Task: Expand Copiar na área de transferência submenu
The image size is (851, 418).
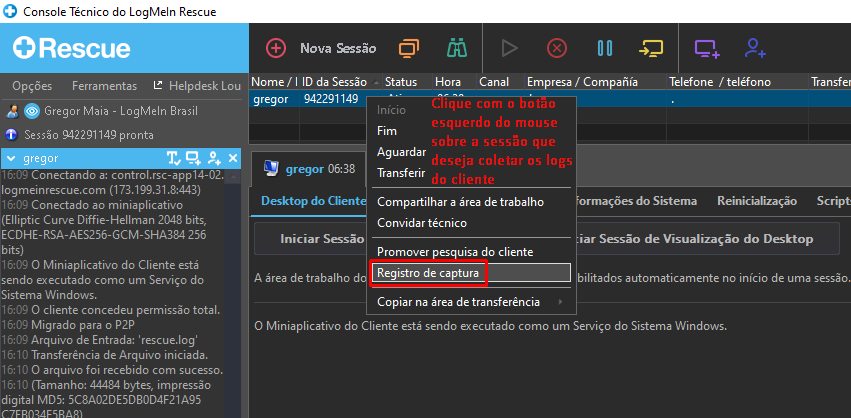Action: (x=470, y=302)
